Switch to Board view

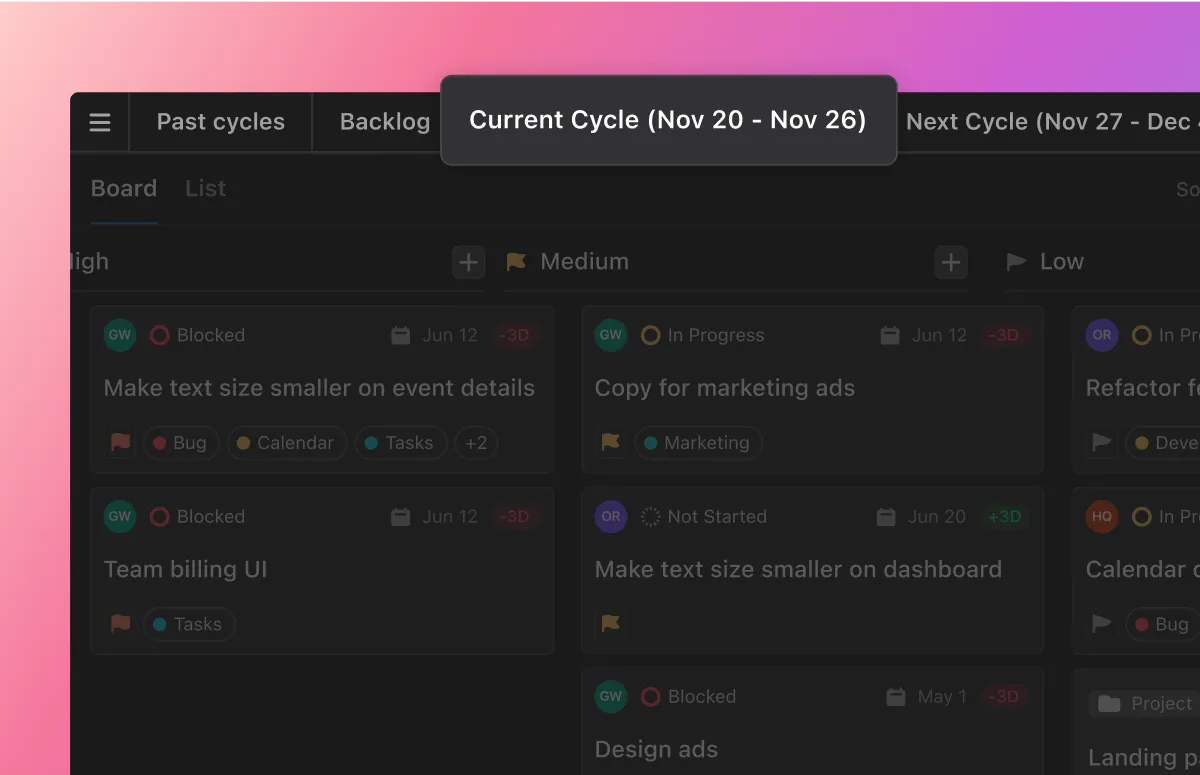click(124, 188)
